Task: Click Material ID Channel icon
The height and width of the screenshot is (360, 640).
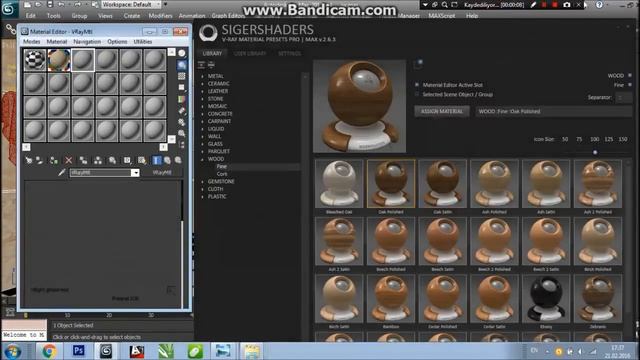Action: (127, 160)
